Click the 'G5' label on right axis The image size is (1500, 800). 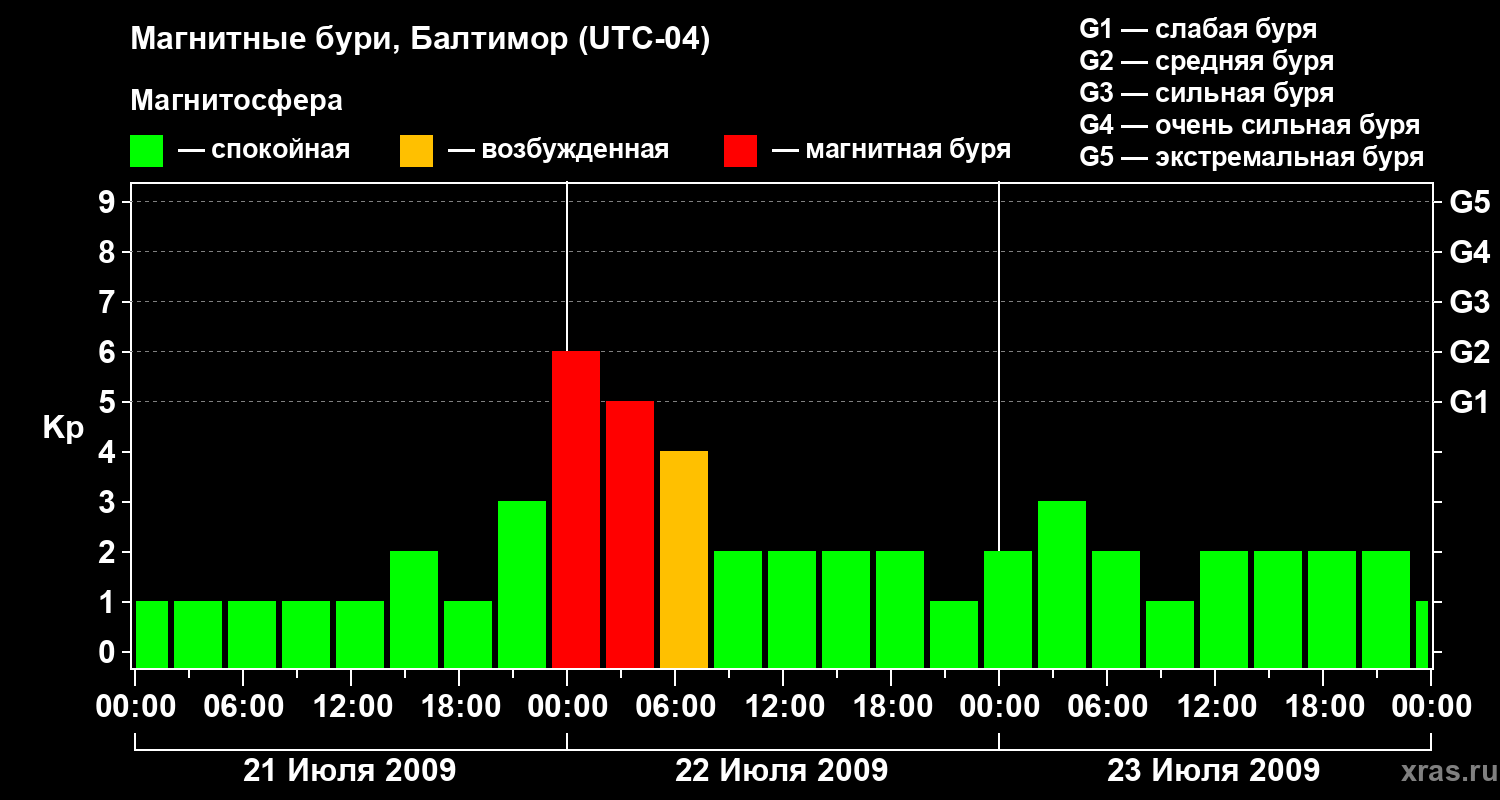1469,202
